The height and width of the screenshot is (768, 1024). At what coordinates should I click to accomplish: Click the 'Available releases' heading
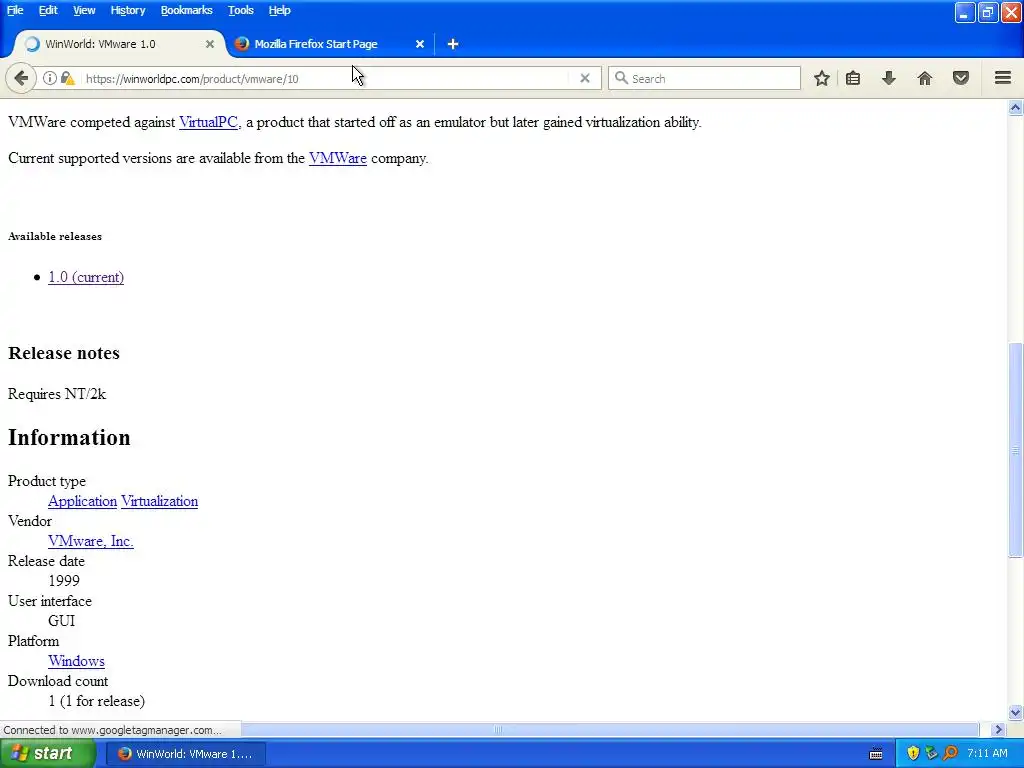click(55, 236)
